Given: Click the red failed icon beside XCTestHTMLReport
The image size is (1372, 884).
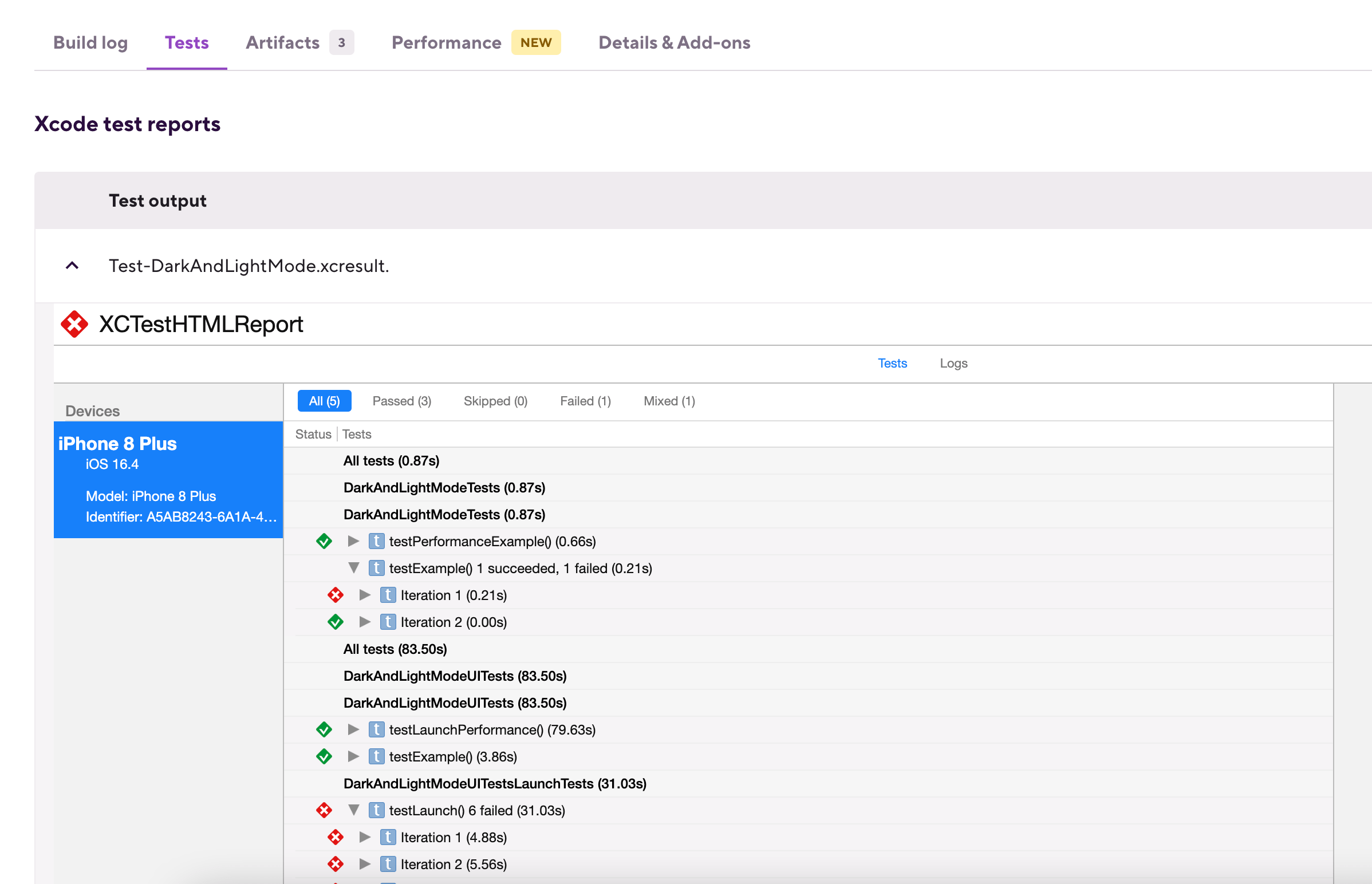Looking at the screenshot, I should pyautogui.click(x=74, y=324).
